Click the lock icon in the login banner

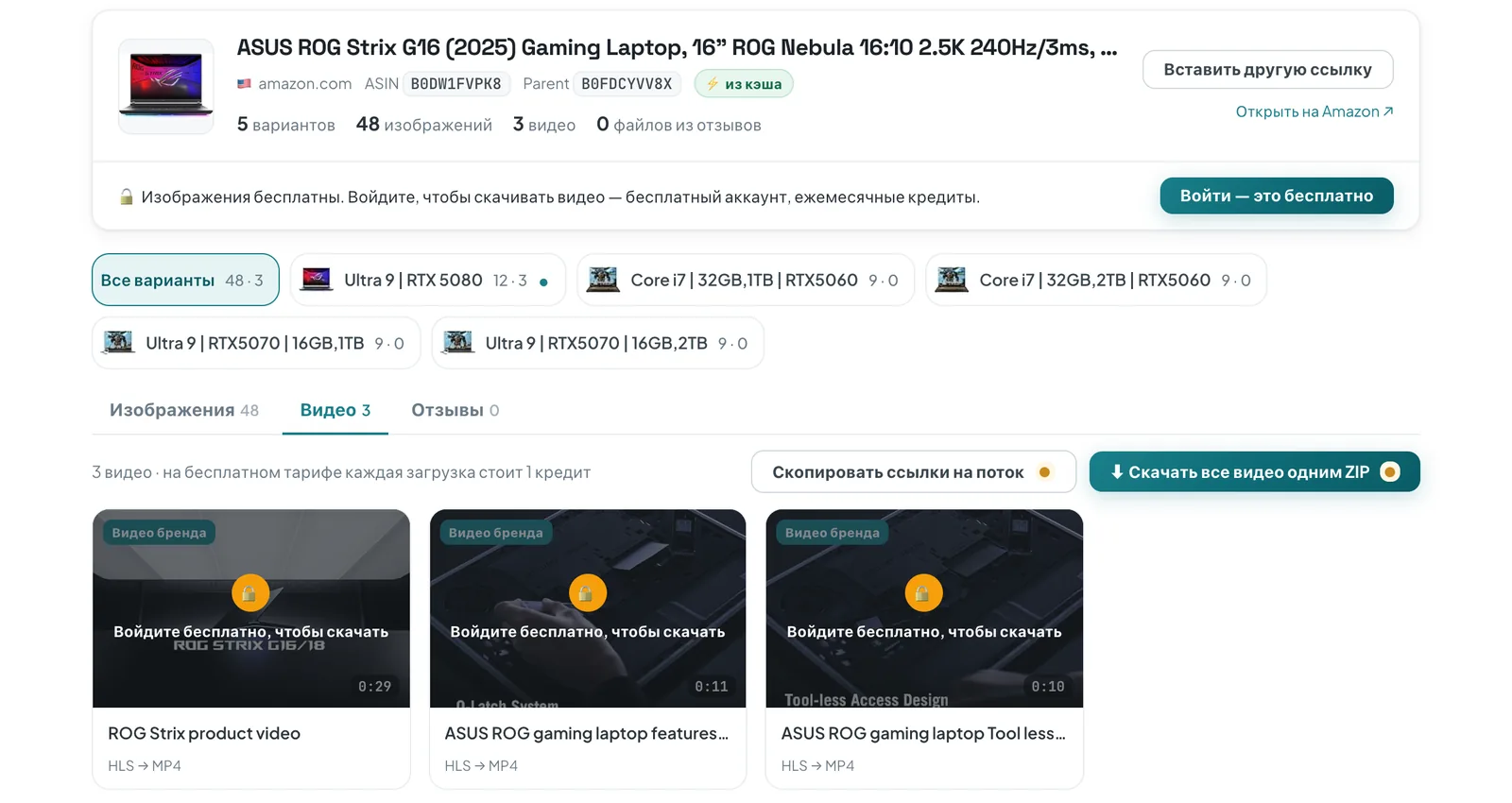coord(126,196)
